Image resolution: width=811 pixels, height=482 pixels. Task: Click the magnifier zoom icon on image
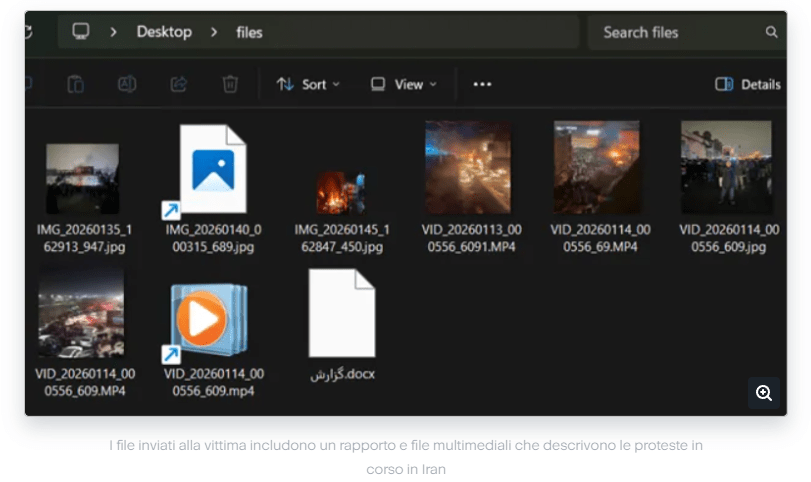pyautogui.click(x=764, y=393)
